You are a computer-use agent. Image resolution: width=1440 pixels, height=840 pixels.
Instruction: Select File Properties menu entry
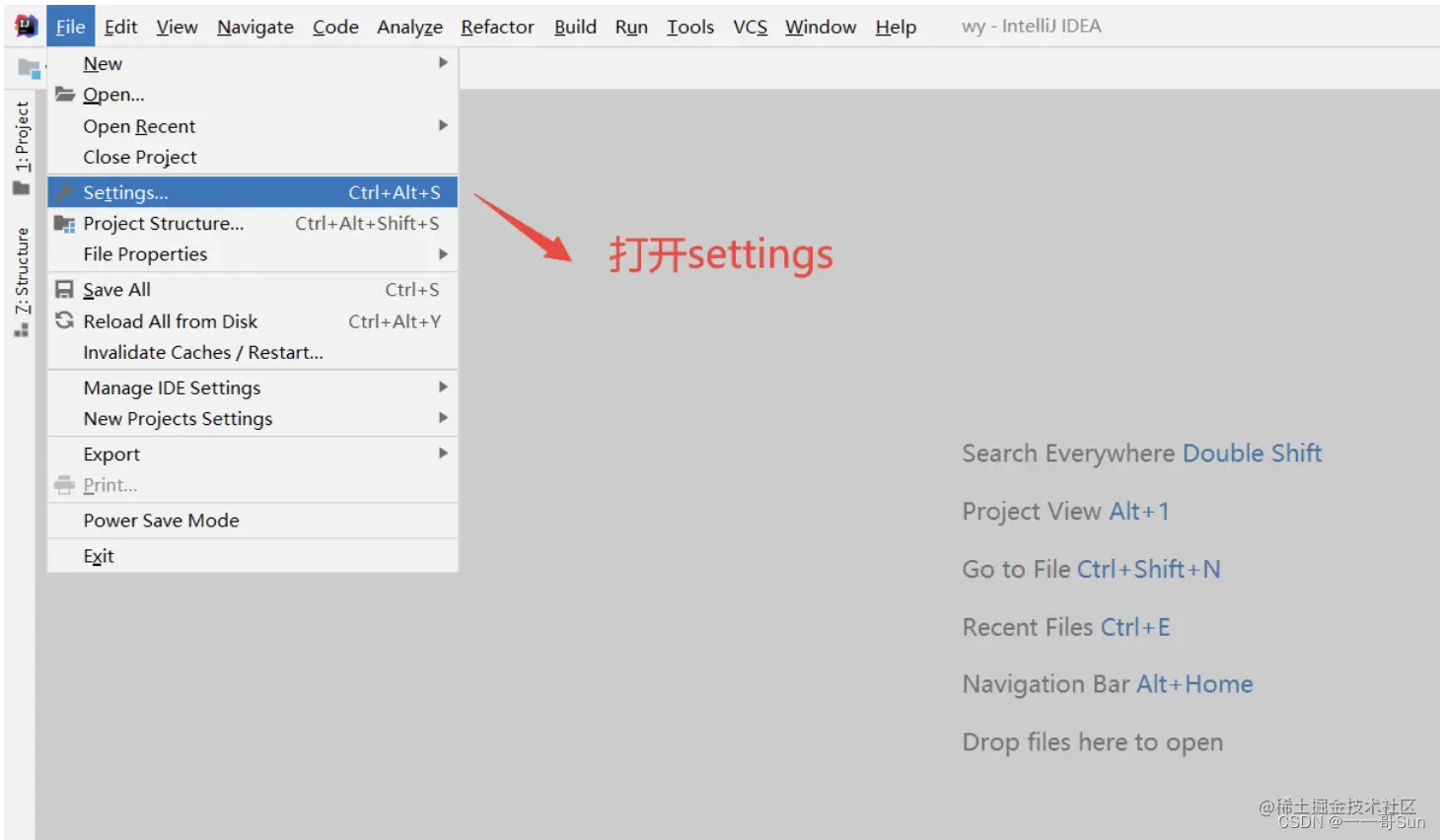pos(252,254)
